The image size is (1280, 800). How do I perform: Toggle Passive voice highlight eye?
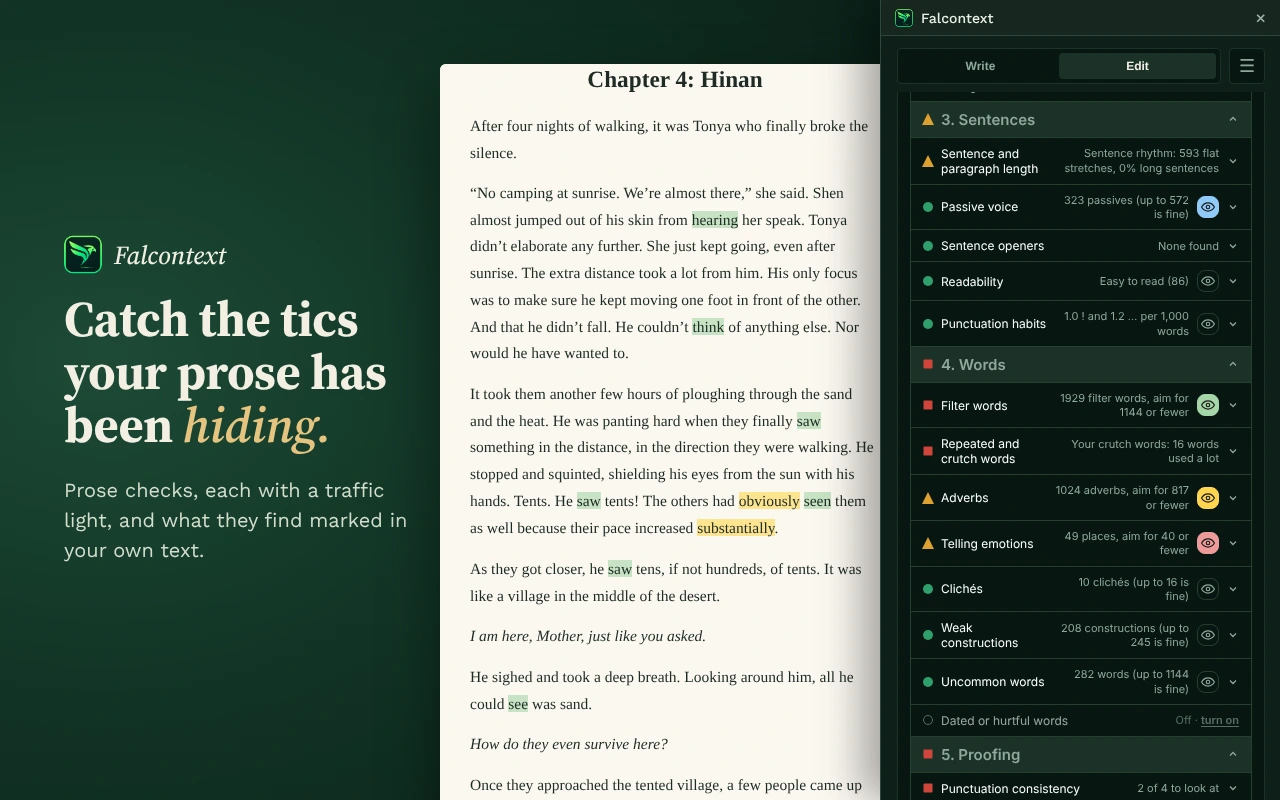click(x=1208, y=207)
